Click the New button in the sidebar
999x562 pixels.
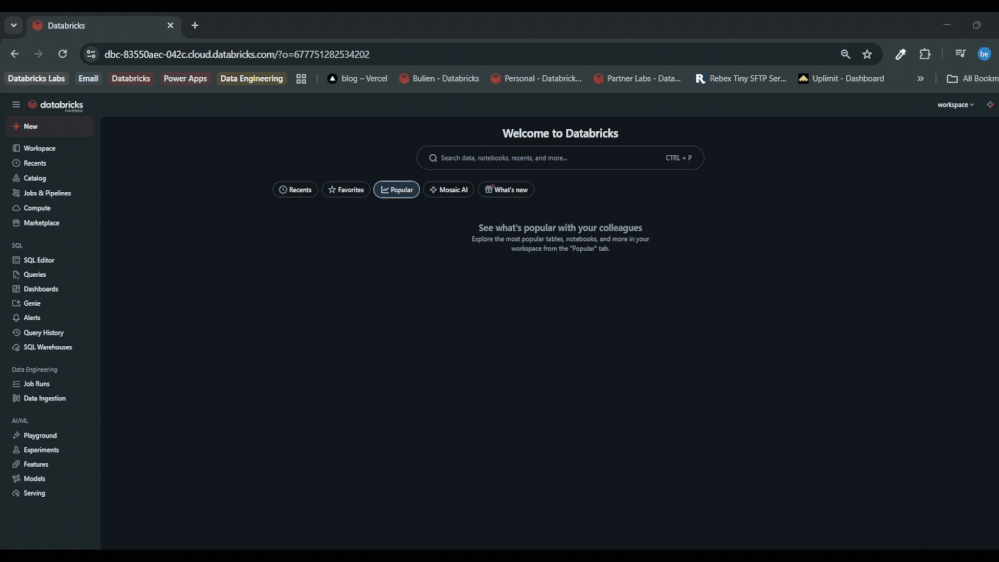pos(30,127)
